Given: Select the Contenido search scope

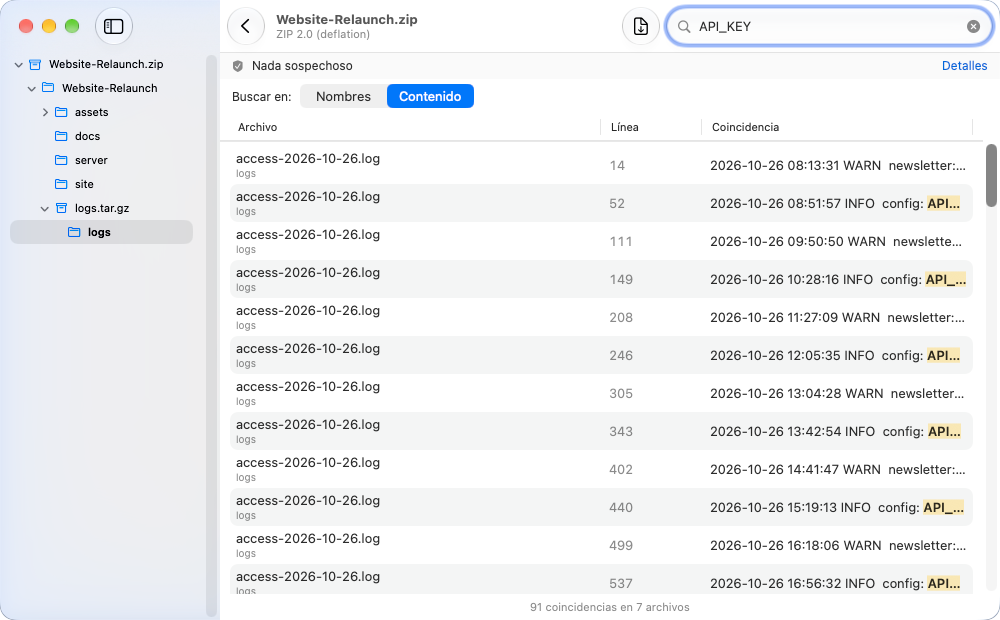Looking at the screenshot, I should click(430, 96).
